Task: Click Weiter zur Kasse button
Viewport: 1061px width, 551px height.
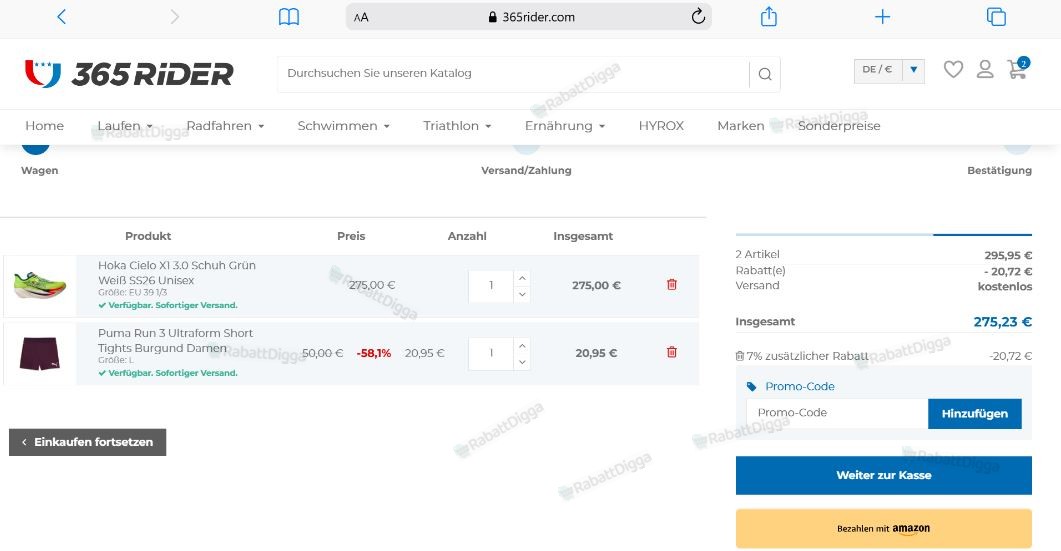Action: (x=884, y=475)
